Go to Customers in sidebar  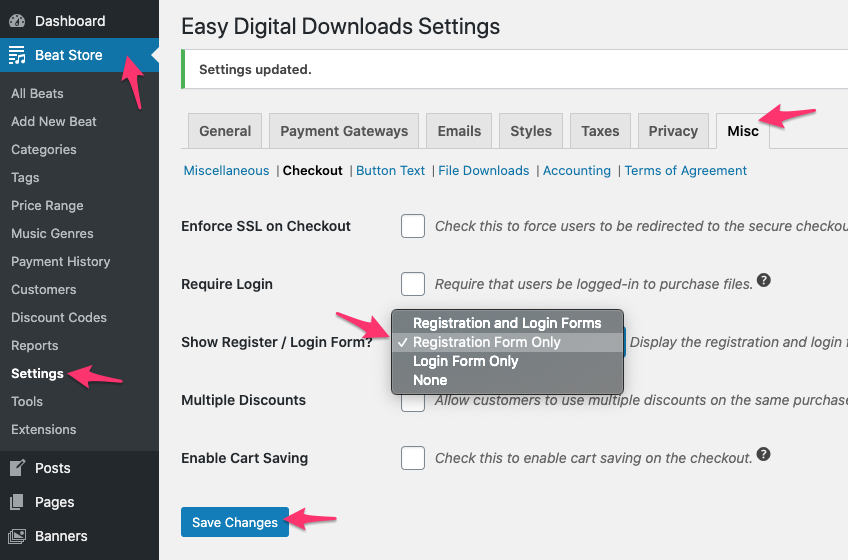[x=43, y=289]
